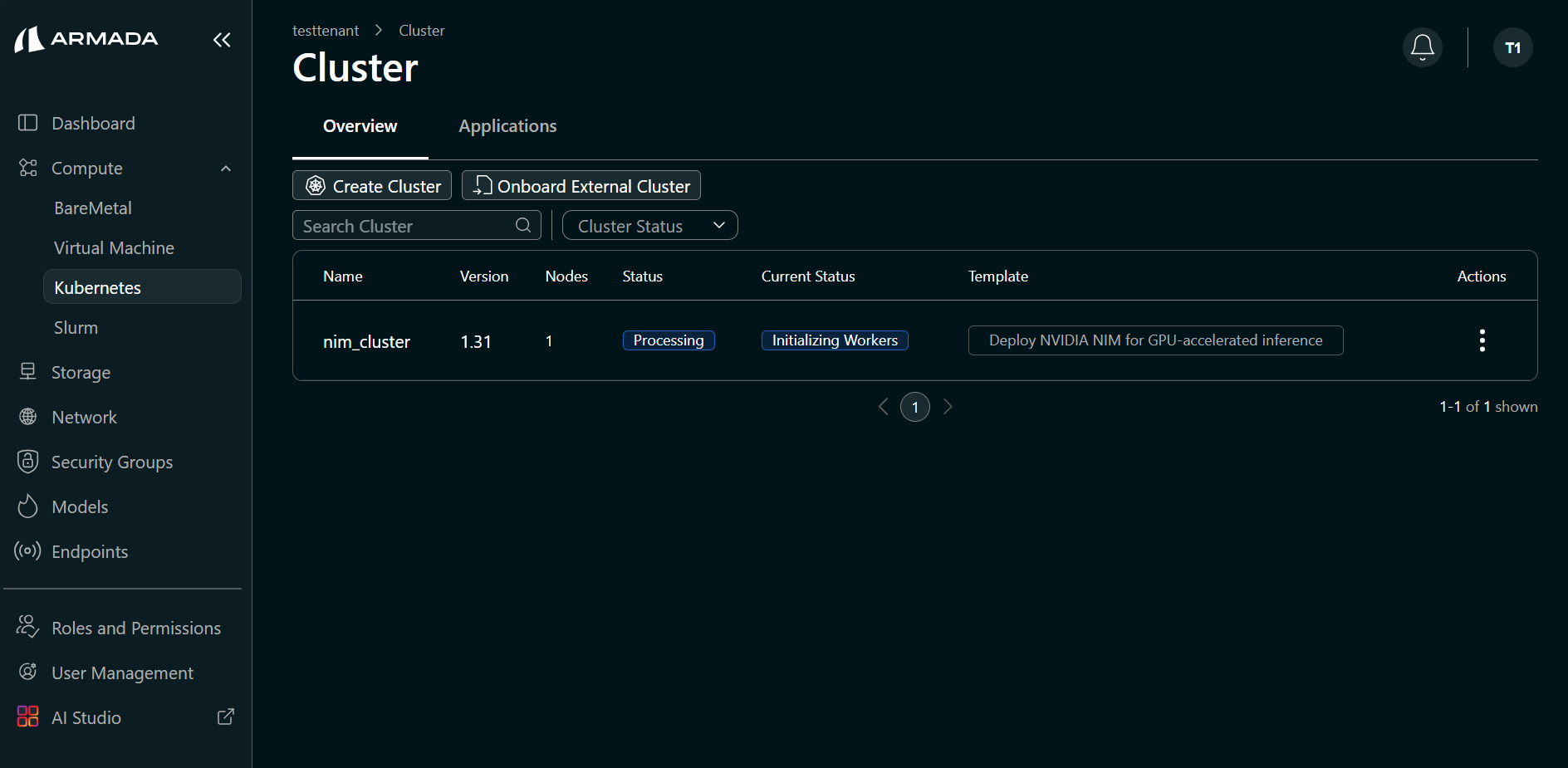Open the actions kebab menu for nim_cluster
Screen dimensions: 1568x768
coord(1482,340)
